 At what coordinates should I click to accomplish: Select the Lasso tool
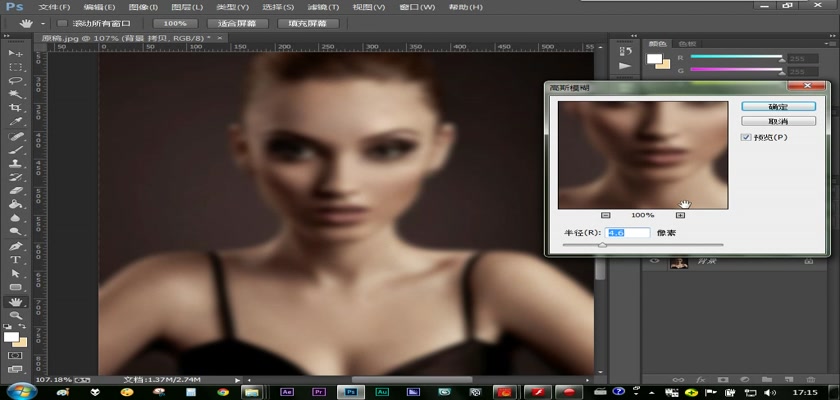pyautogui.click(x=16, y=81)
